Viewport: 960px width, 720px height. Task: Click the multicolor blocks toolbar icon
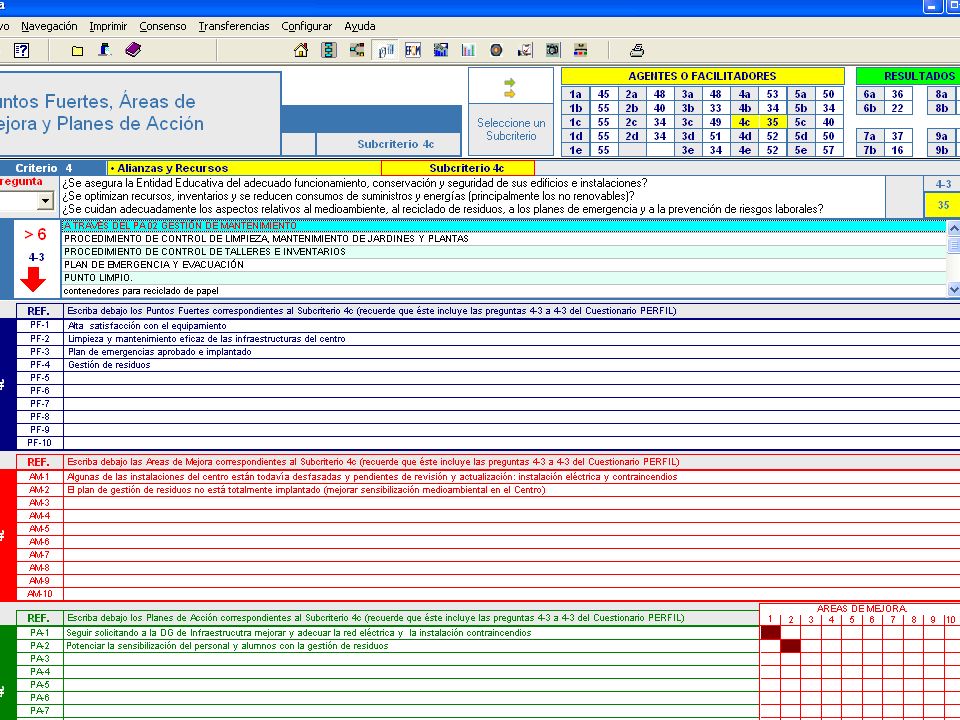tap(580, 50)
